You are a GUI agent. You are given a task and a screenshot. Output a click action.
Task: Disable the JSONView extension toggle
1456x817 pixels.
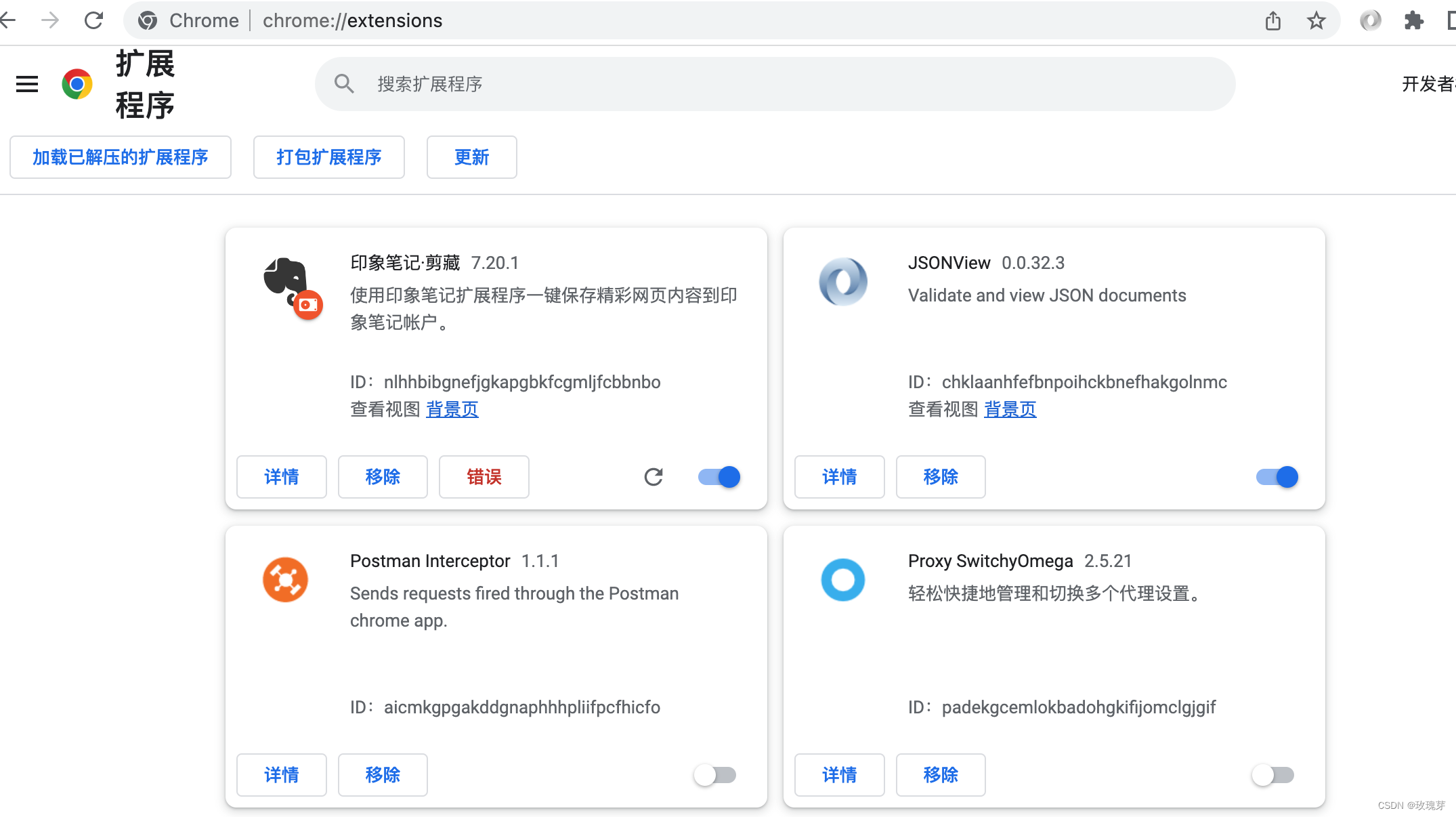pos(1275,477)
